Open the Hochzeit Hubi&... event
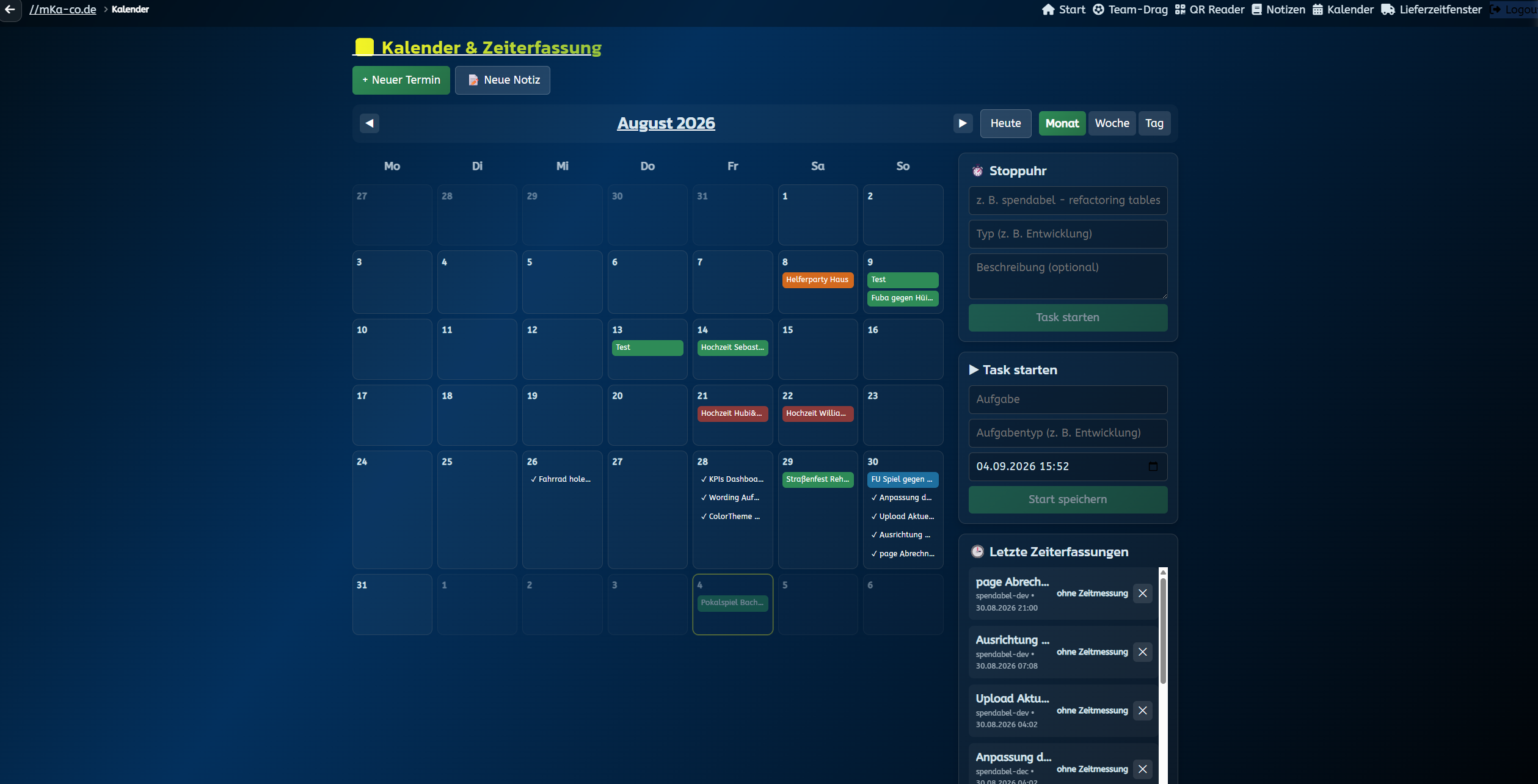This screenshot has height=784, width=1538. 732,413
